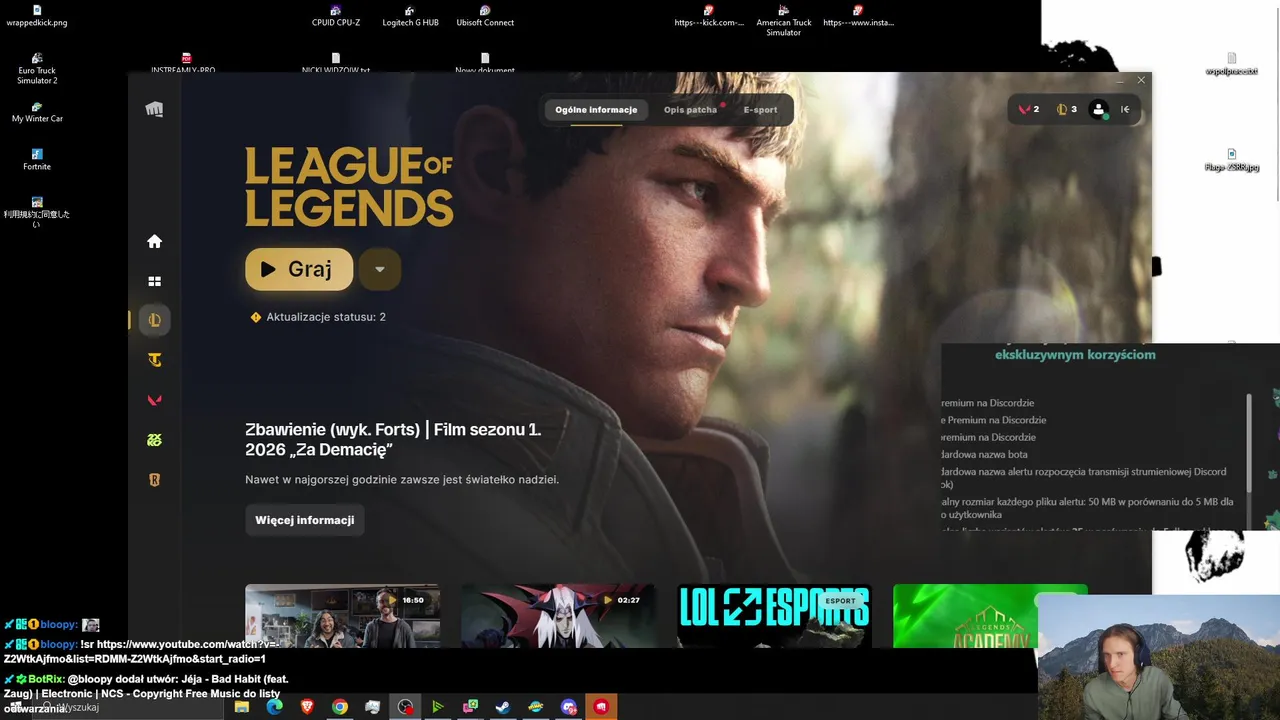
Task: Open Euro Truck Simulator 2 desktop shortcut
Action: [x=37, y=69]
